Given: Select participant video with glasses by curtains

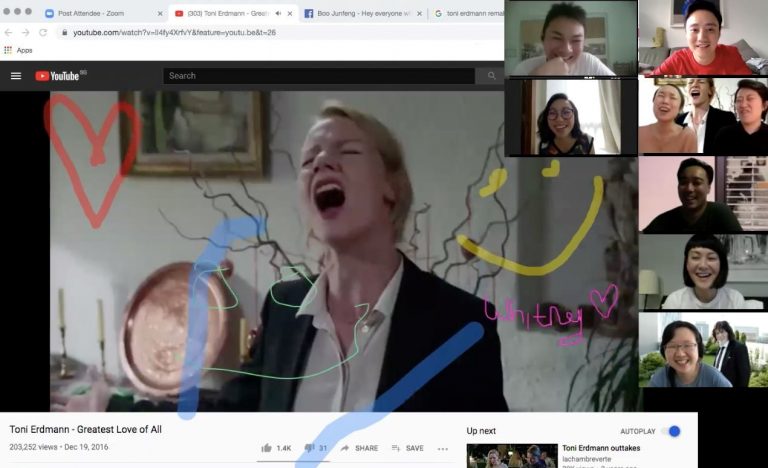Looking at the screenshot, I should (x=571, y=118).
